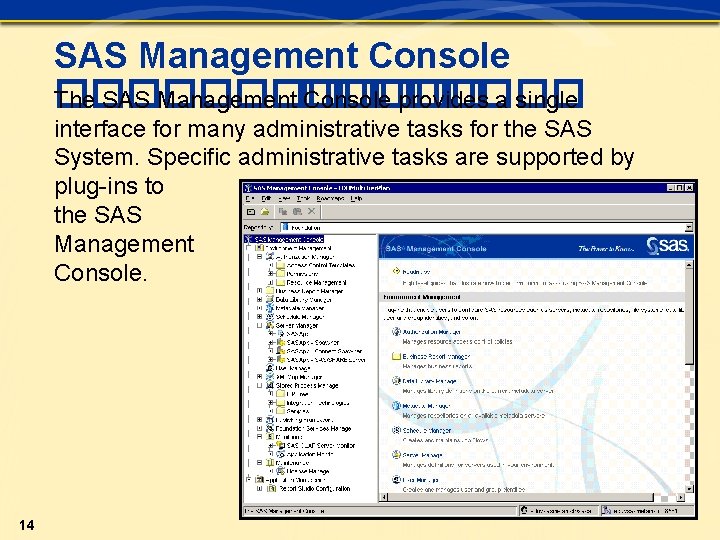The width and height of the screenshot is (720, 540).
Task: Collapse the Monitoring tree node
Action: (259, 437)
